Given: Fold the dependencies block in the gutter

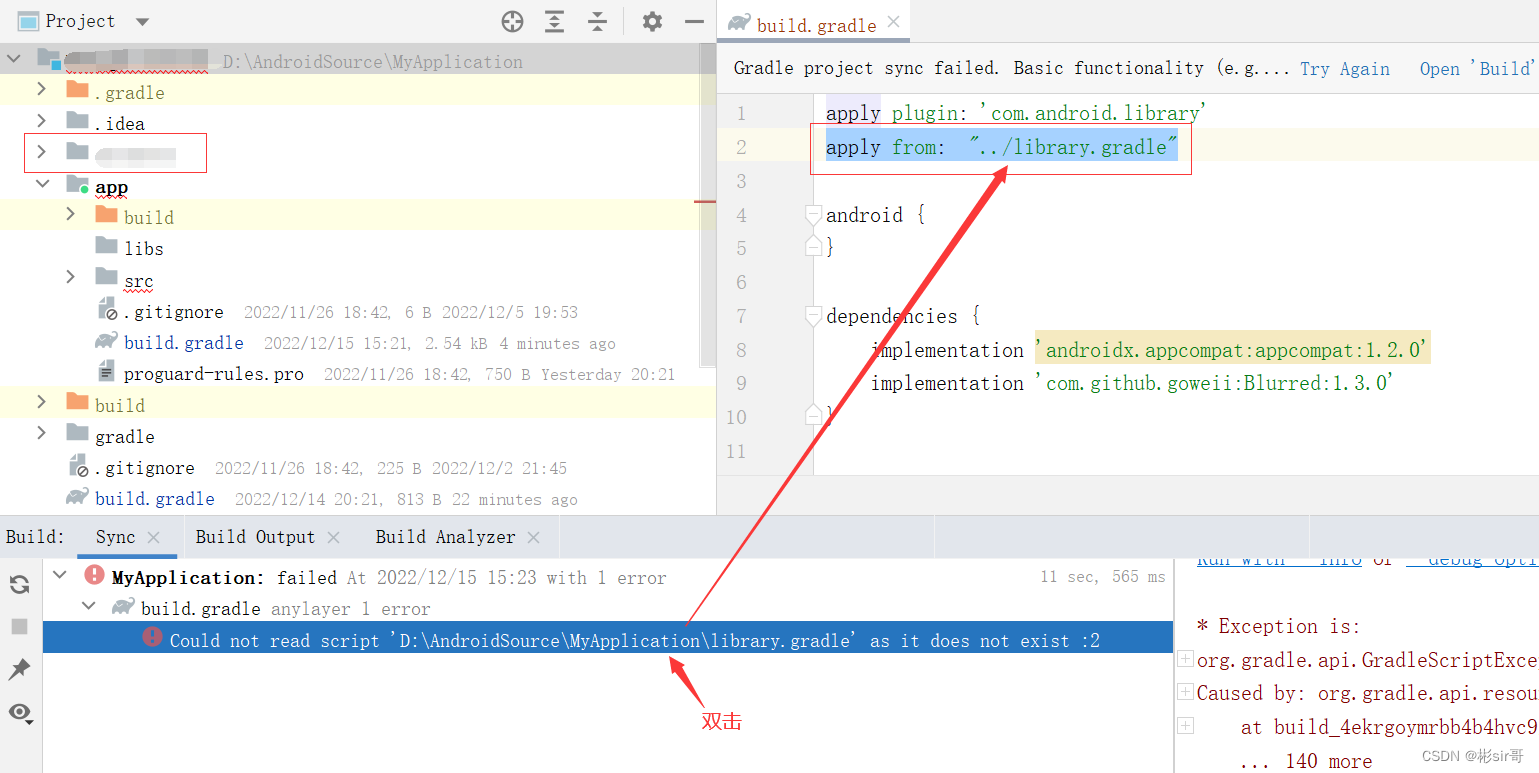Looking at the screenshot, I should tap(811, 315).
